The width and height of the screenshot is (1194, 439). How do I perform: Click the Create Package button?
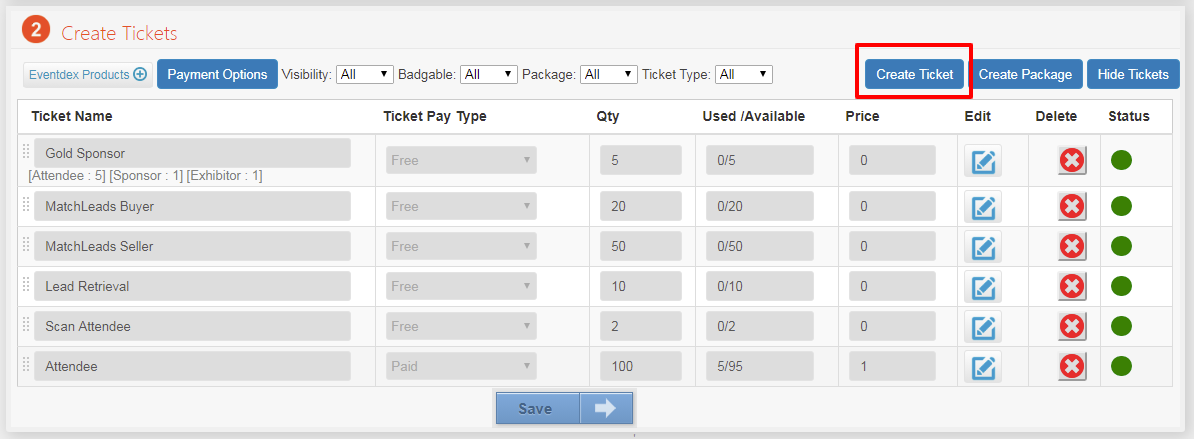coord(1025,74)
